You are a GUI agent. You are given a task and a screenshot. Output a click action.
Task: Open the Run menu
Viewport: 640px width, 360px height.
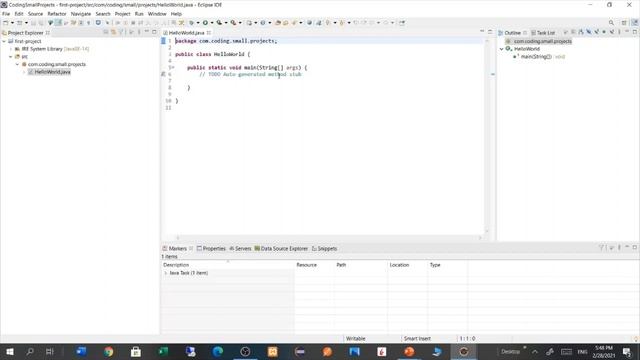pos(139,14)
